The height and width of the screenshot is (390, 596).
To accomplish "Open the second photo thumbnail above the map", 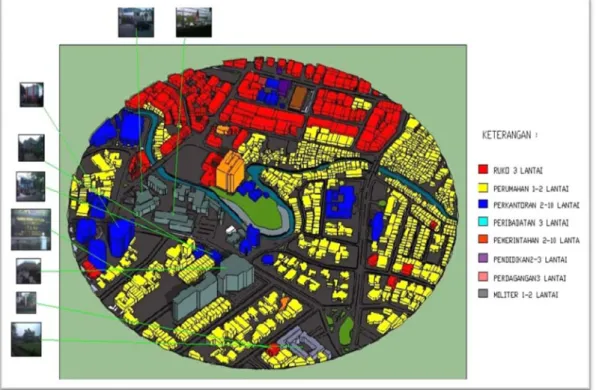I will click(194, 22).
